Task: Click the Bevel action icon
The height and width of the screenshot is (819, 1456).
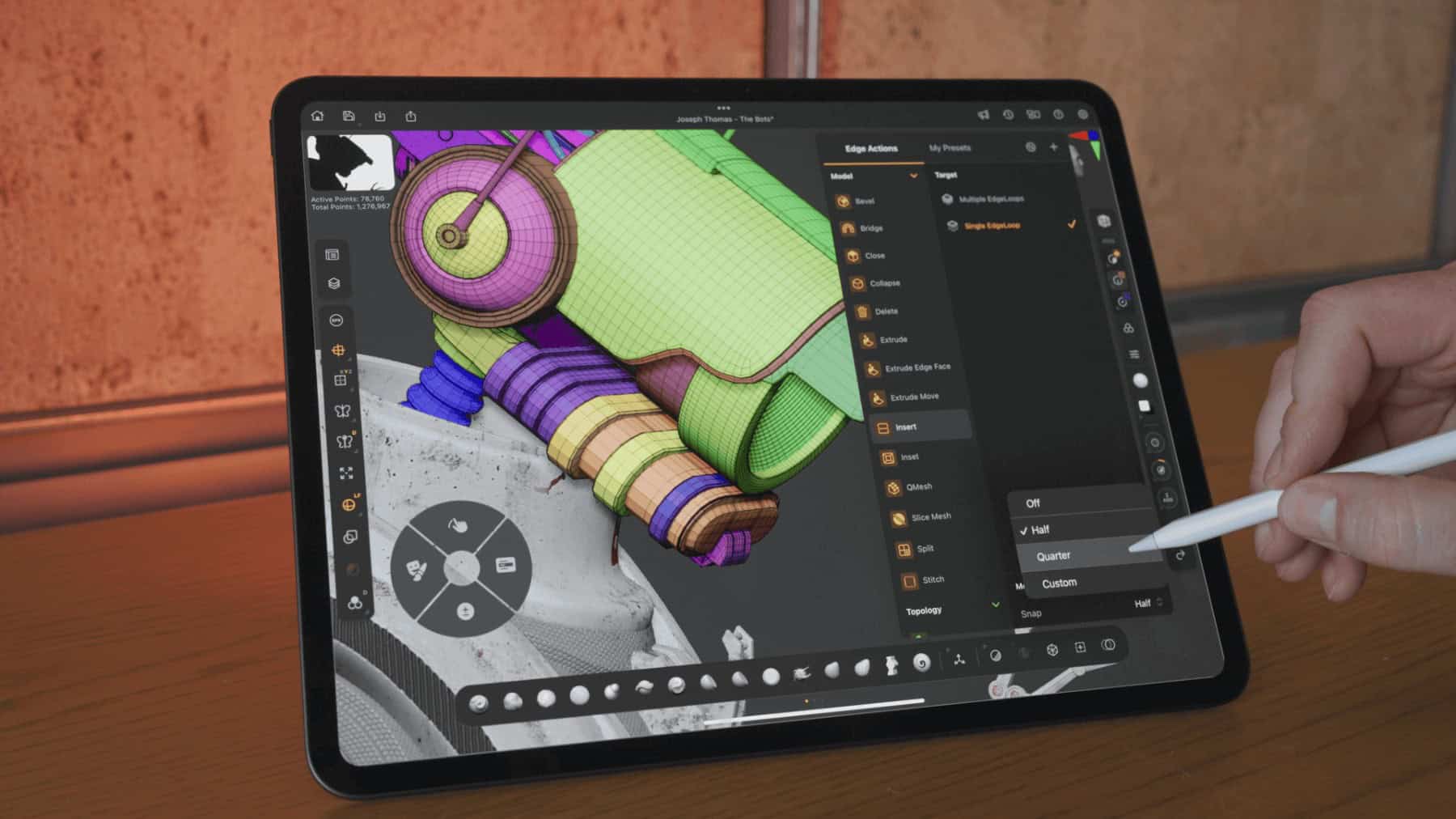Action: 842,201
